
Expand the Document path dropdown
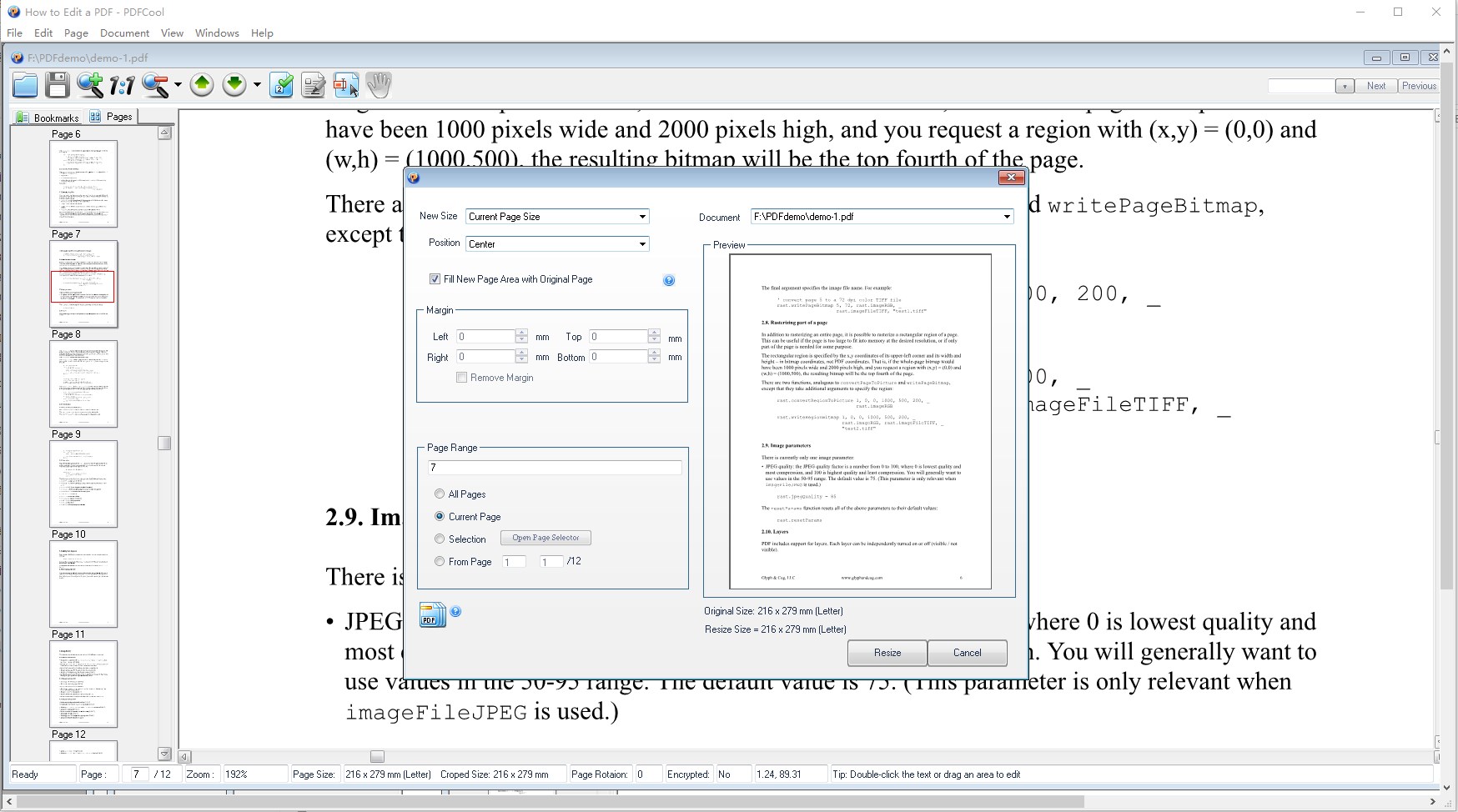coord(1007,217)
